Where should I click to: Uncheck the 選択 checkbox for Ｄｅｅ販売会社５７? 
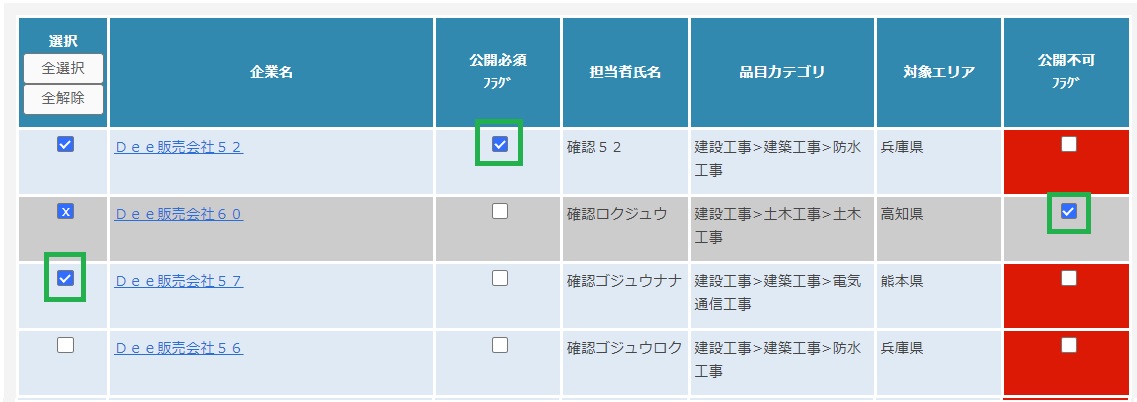tap(65, 278)
